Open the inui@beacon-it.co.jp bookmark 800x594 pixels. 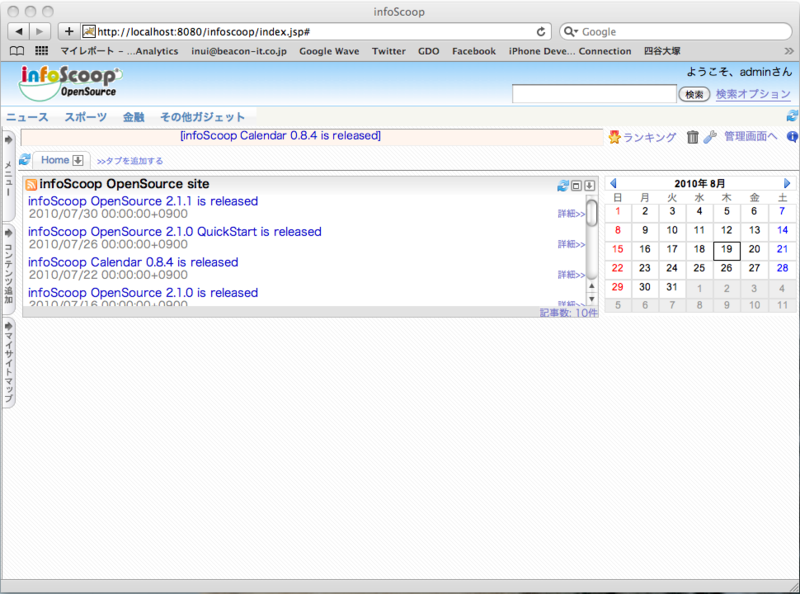(239, 51)
